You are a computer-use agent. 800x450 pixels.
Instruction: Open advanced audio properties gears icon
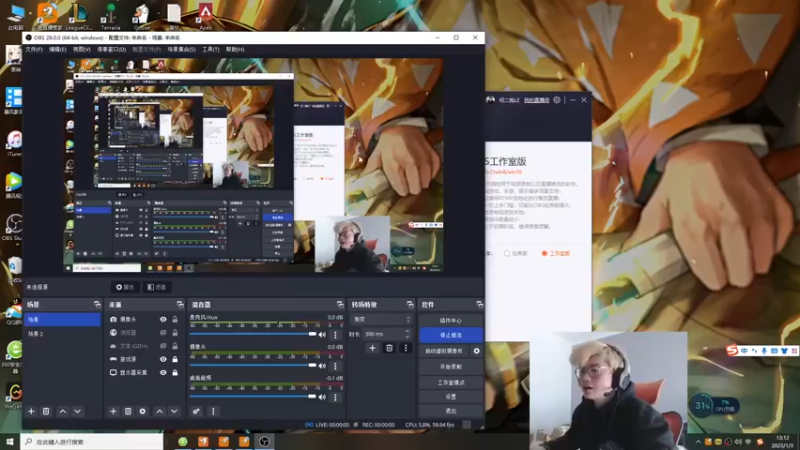[196, 411]
